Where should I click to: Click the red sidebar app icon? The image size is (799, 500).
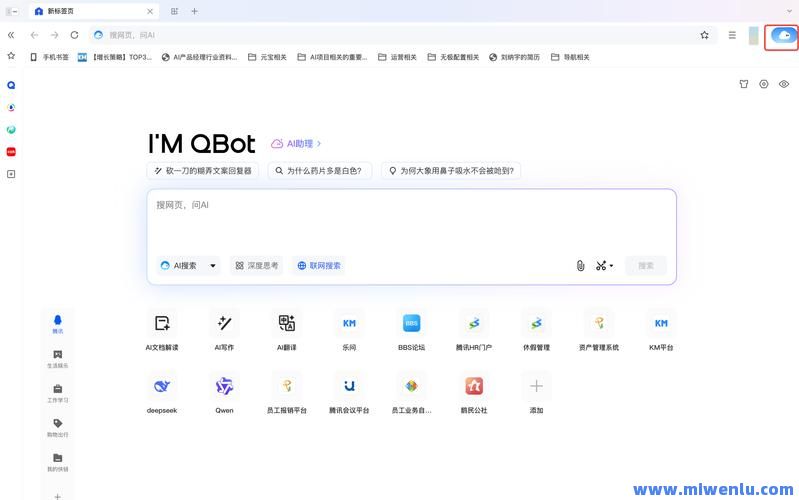11,152
